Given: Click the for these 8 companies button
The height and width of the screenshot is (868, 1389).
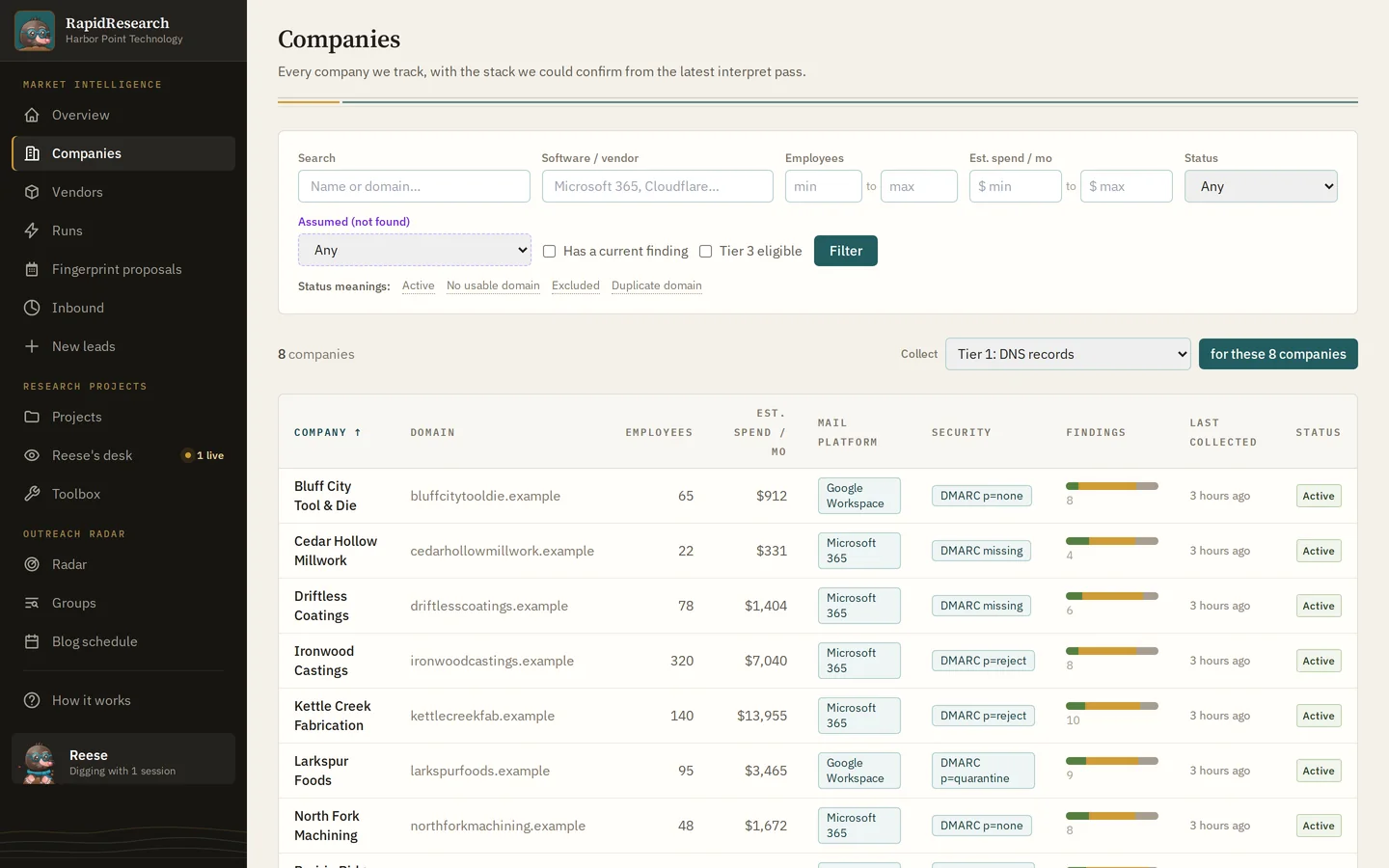Looking at the screenshot, I should tap(1278, 354).
